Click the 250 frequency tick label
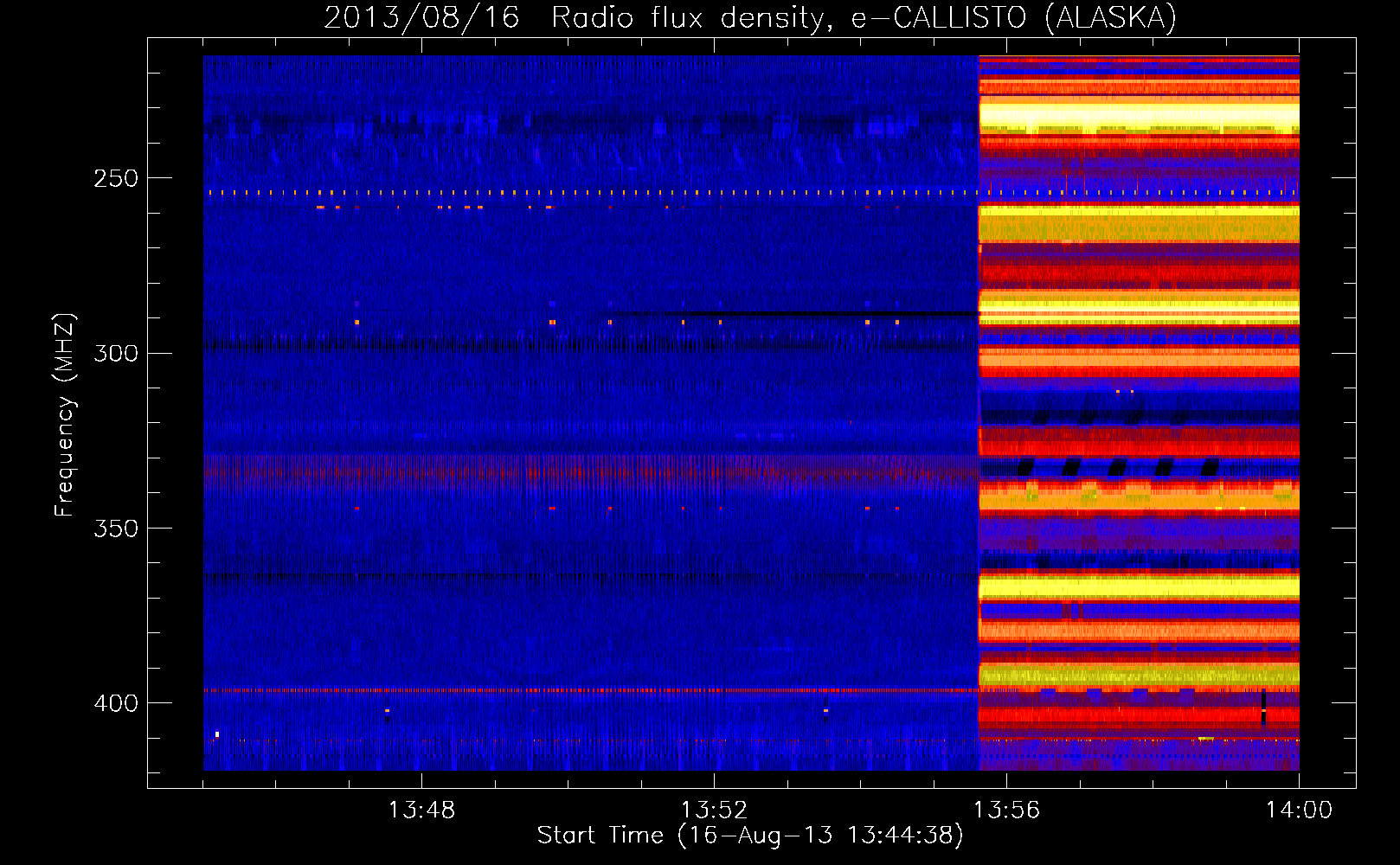Image resolution: width=1400 pixels, height=865 pixels. (x=116, y=178)
